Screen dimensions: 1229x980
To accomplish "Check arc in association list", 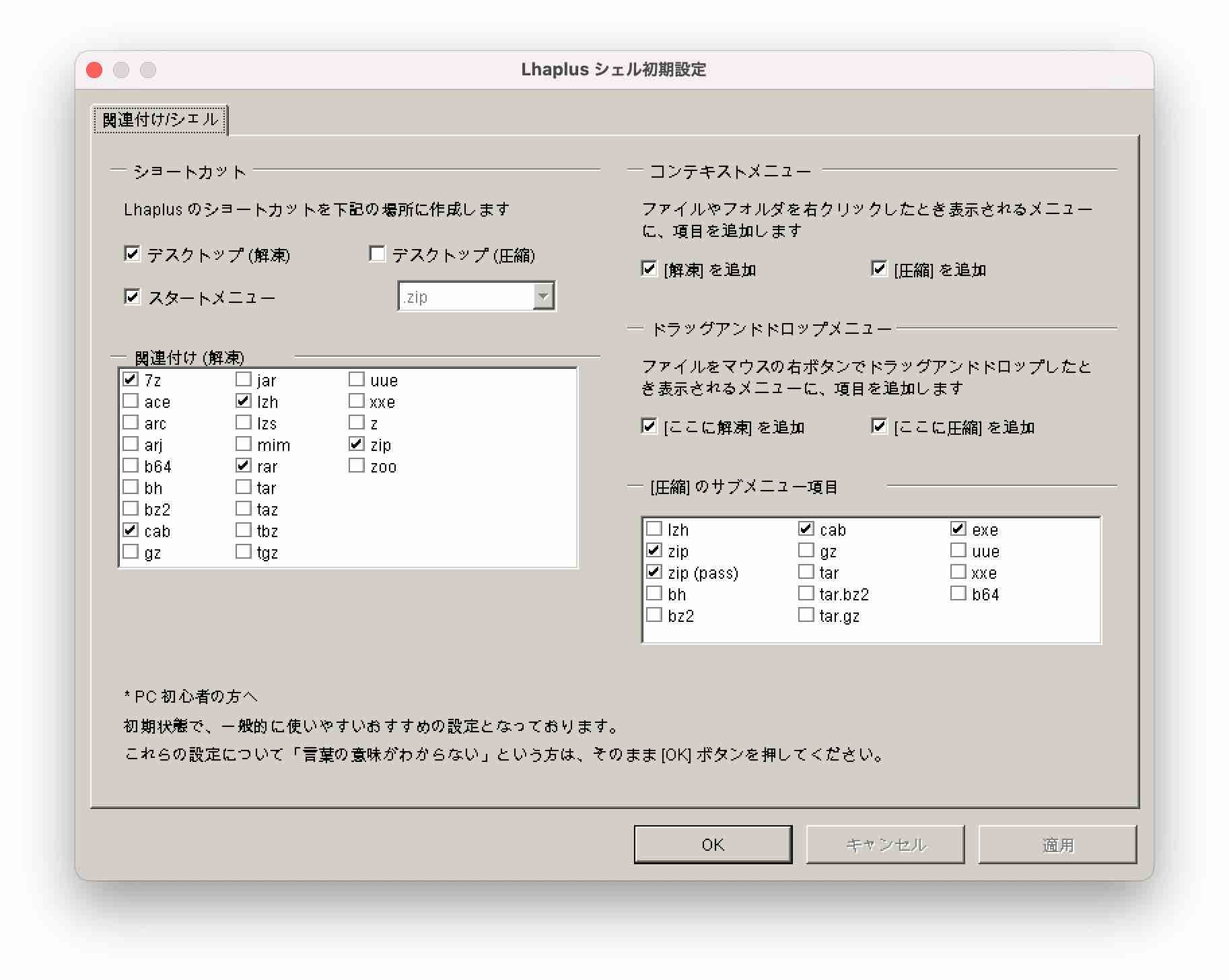I will pos(131,423).
